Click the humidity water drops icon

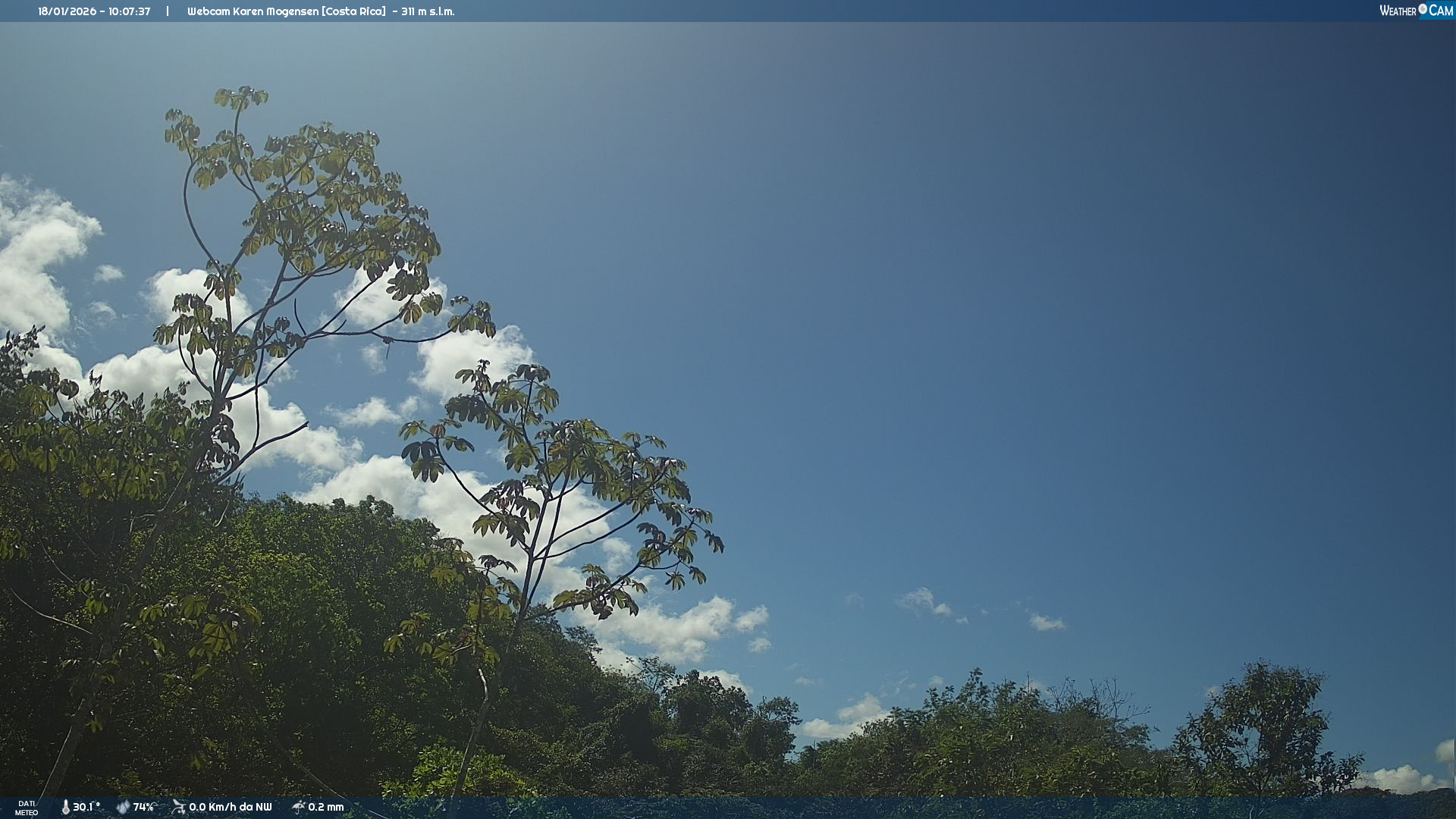123,807
